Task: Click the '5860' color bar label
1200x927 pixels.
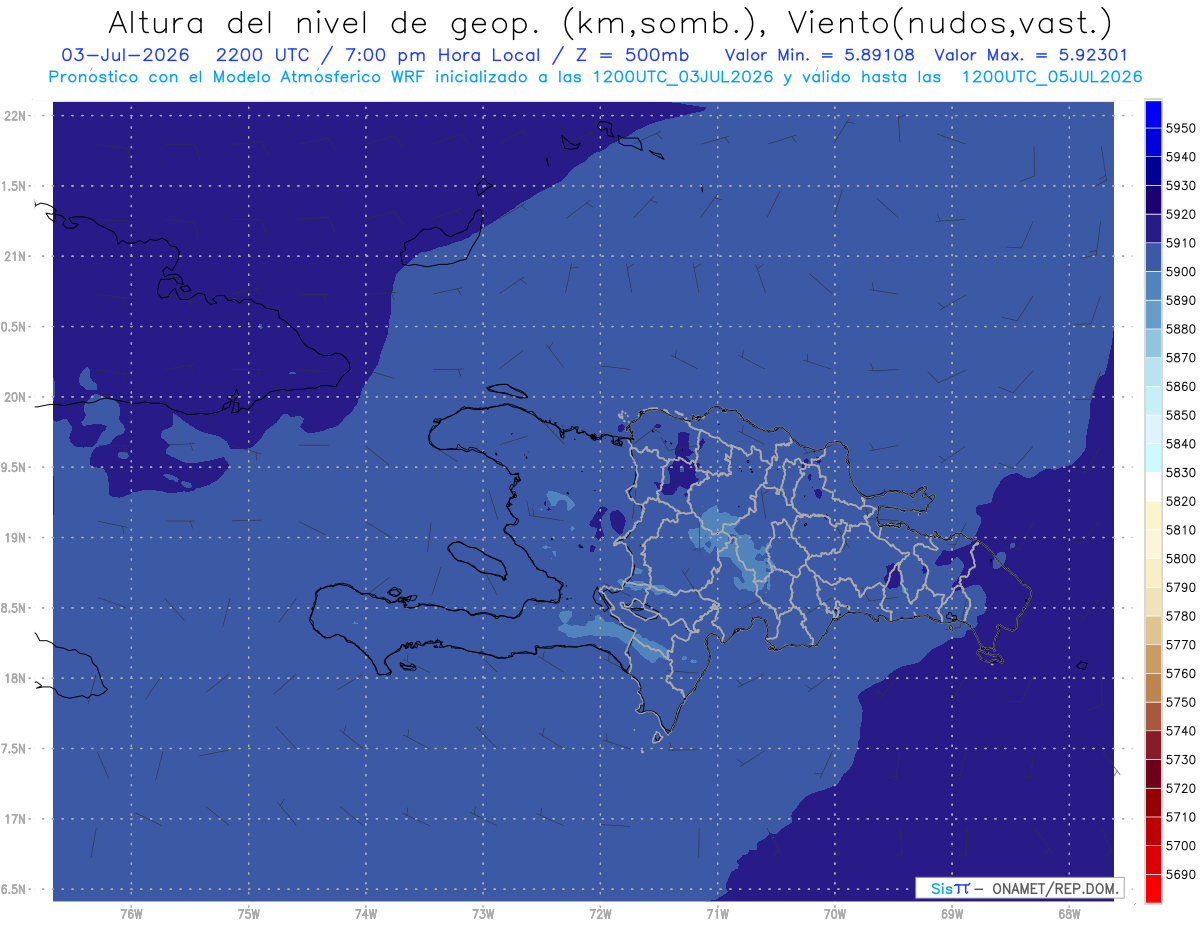Action: 1181,387
